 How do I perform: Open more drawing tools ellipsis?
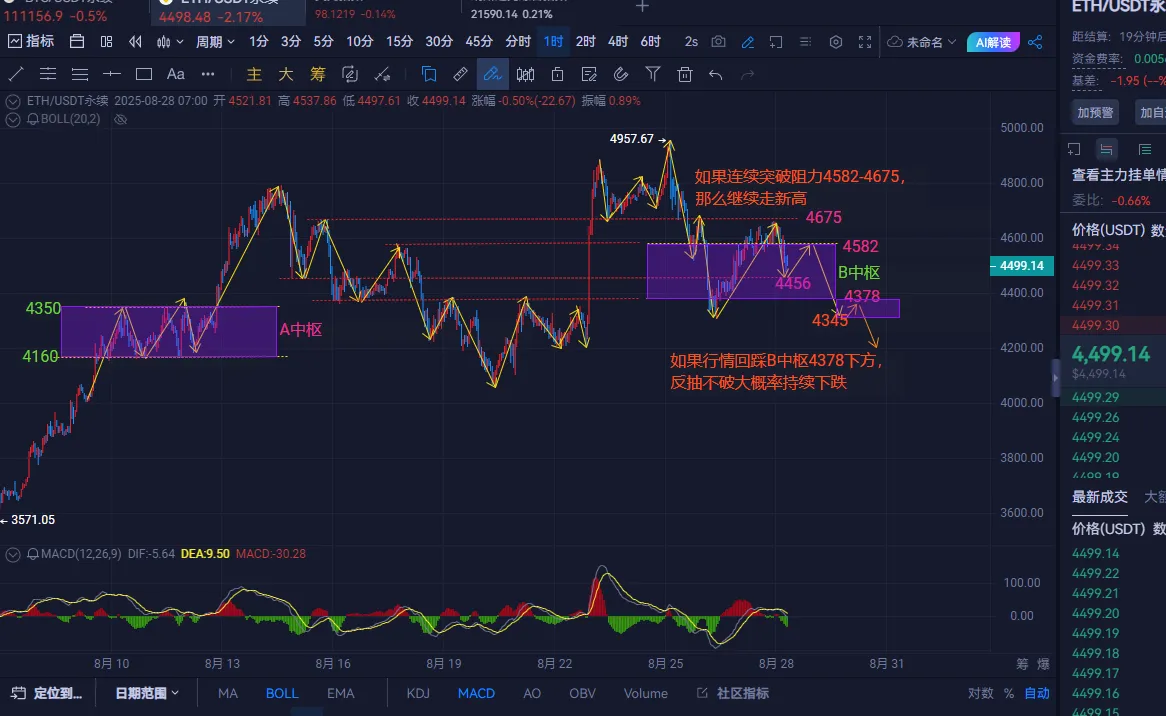coord(207,74)
